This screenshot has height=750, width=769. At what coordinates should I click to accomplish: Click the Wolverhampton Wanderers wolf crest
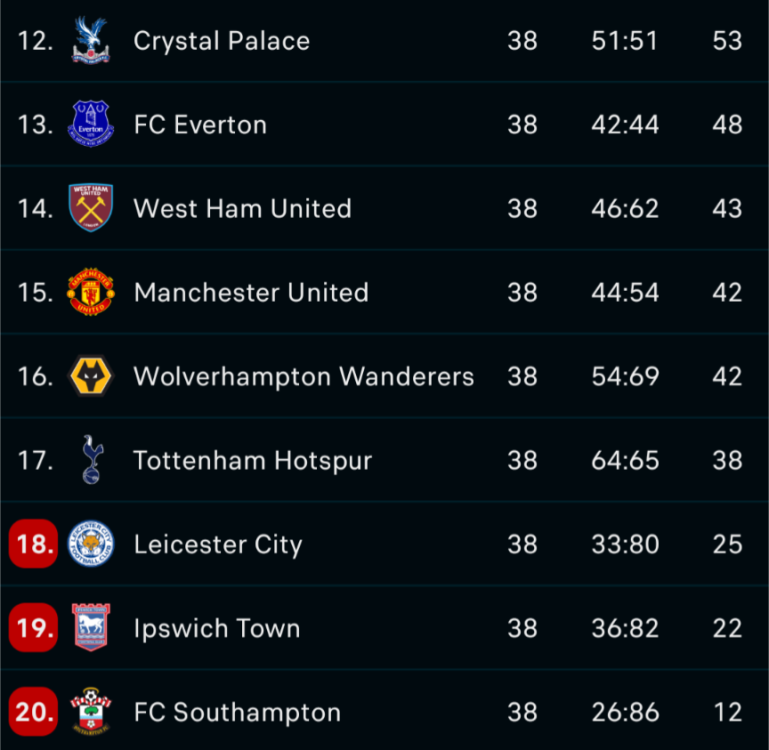tap(90, 376)
